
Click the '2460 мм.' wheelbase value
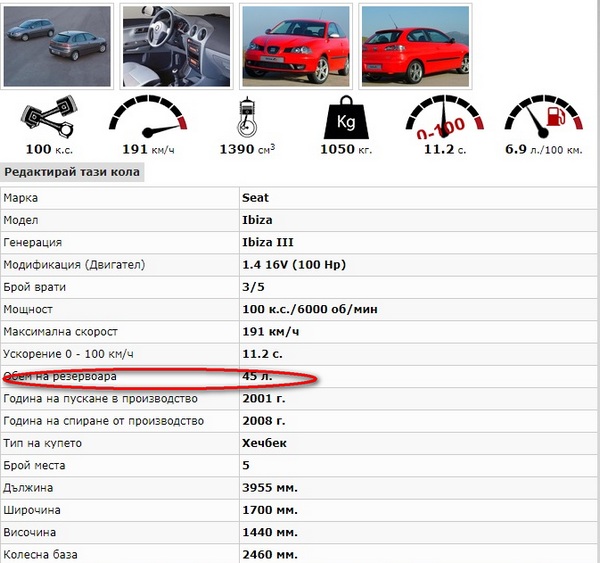click(270, 555)
